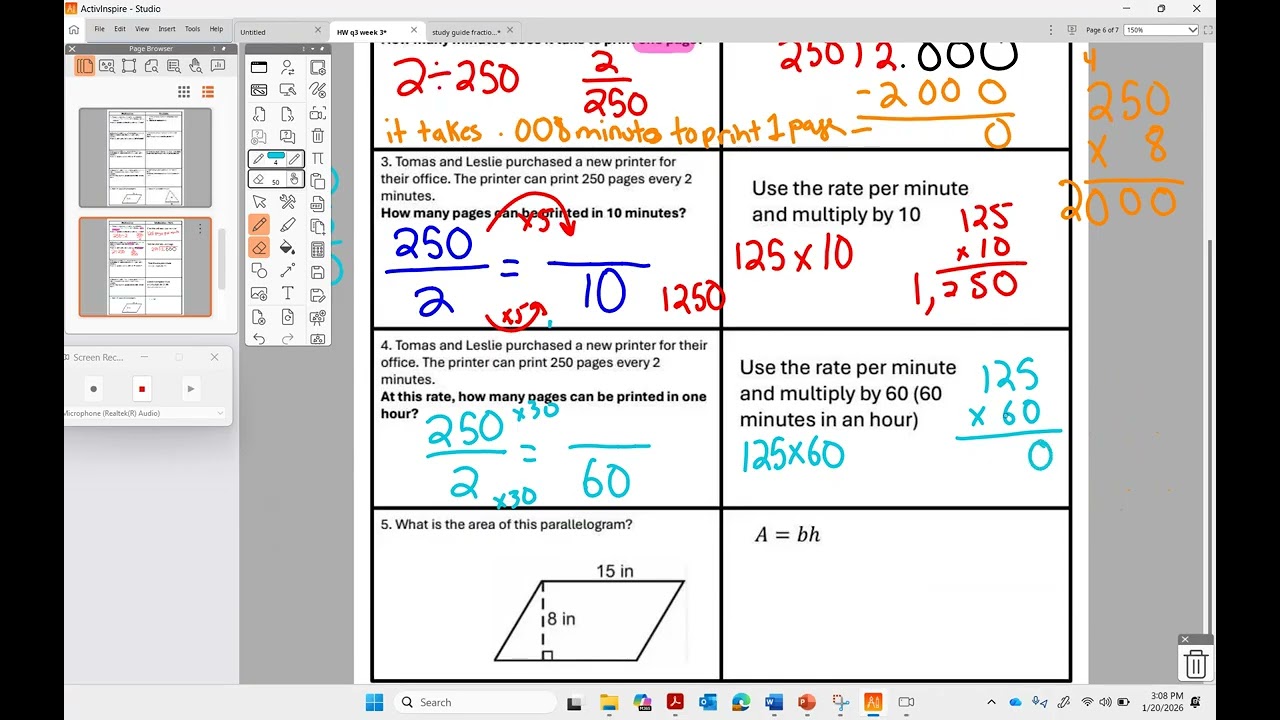Open the selected page thumbnail's three-dot menu

pos(200,229)
